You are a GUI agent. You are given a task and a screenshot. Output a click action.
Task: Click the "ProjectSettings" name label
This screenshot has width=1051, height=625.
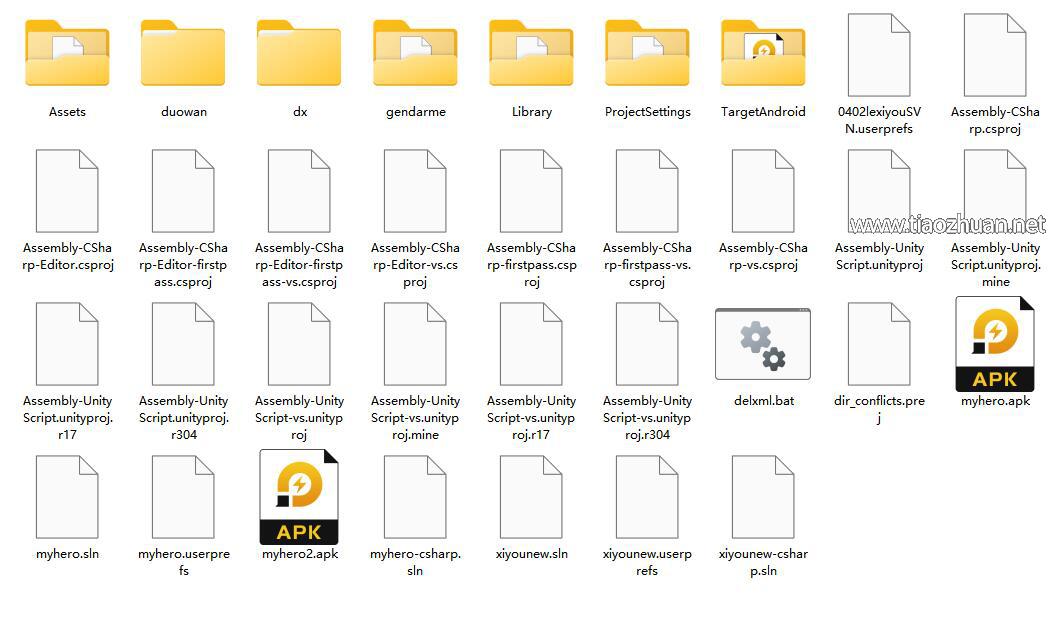pyautogui.click(x=647, y=112)
